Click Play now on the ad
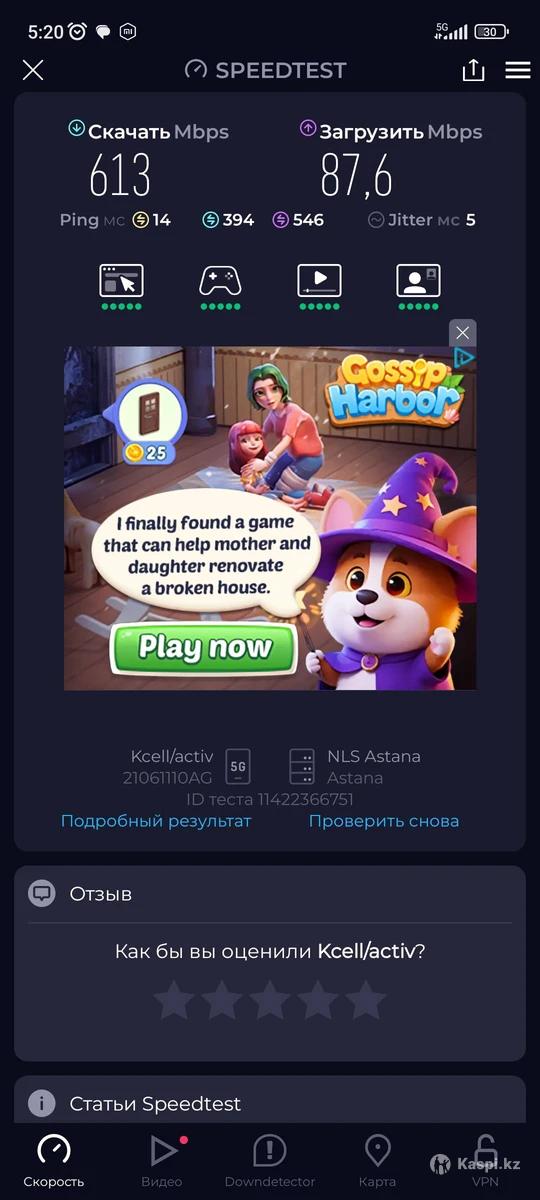The image size is (540, 1200). point(205,647)
